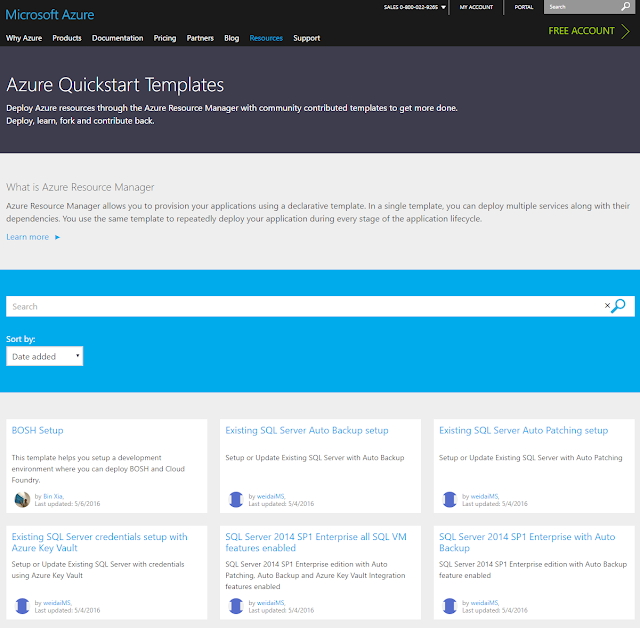The height and width of the screenshot is (628, 640).
Task: Click Bin Xia author link
Action: (53, 496)
